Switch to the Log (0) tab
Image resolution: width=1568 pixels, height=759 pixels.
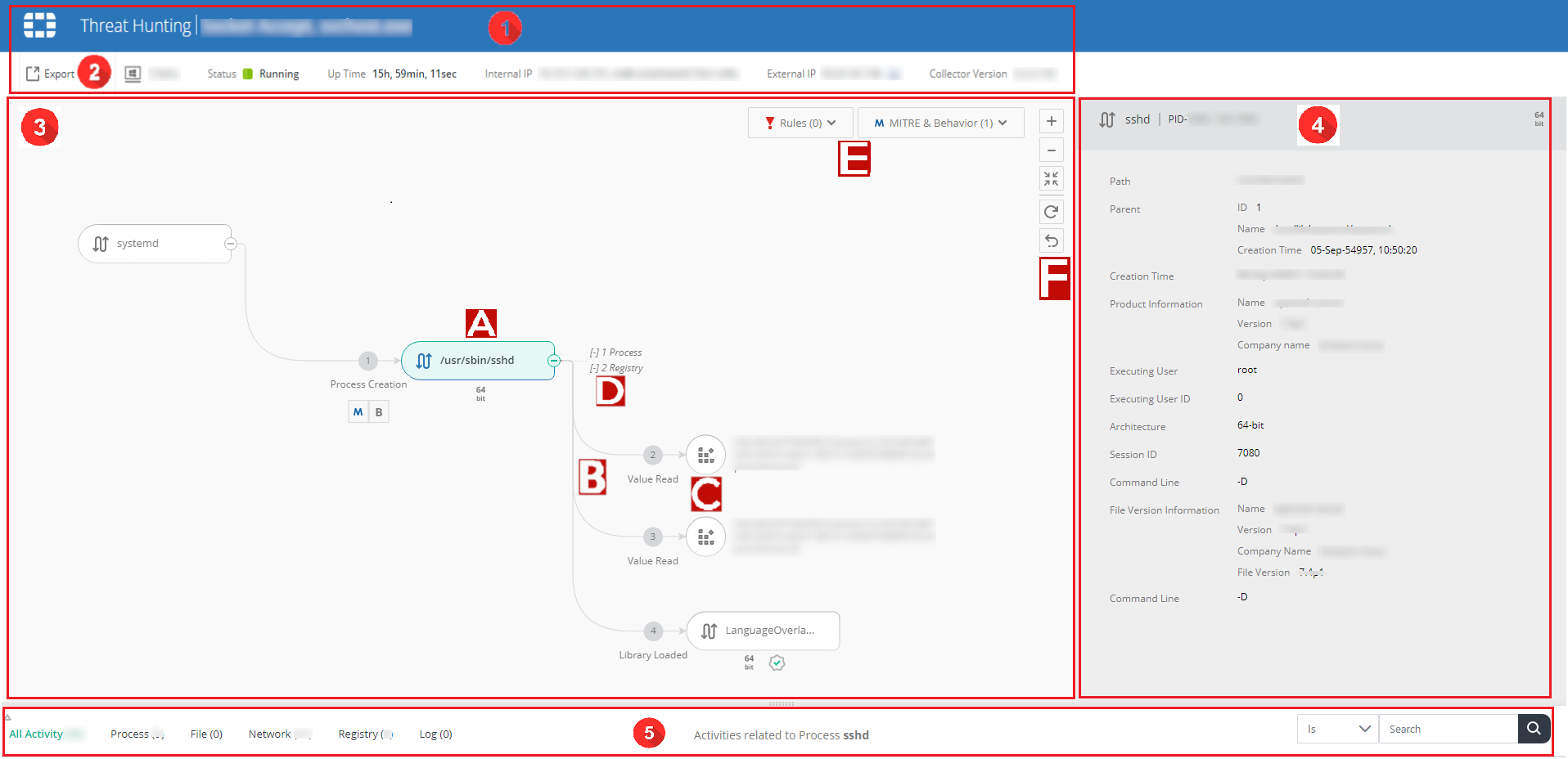coord(436,734)
